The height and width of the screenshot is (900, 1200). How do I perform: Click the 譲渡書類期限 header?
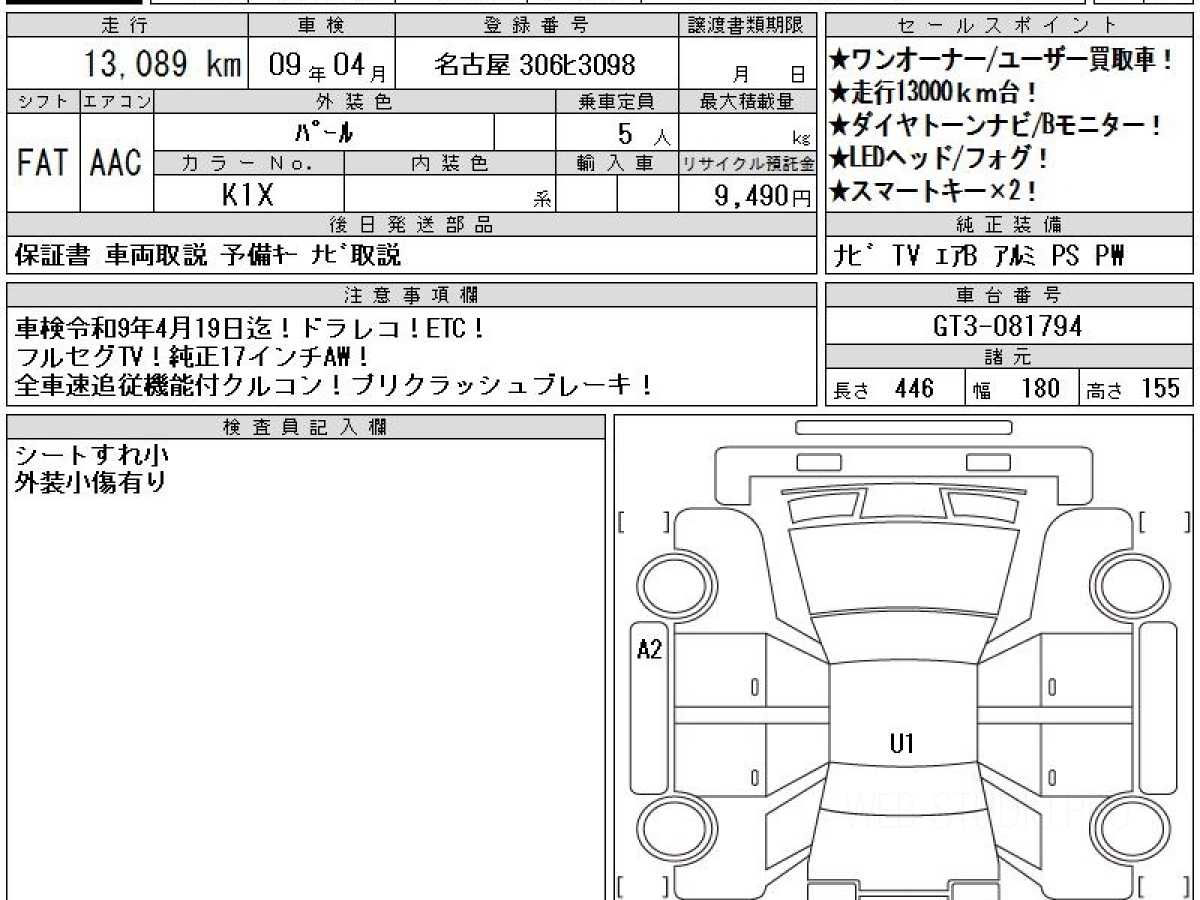pyautogui.click(x=746, y=25)
